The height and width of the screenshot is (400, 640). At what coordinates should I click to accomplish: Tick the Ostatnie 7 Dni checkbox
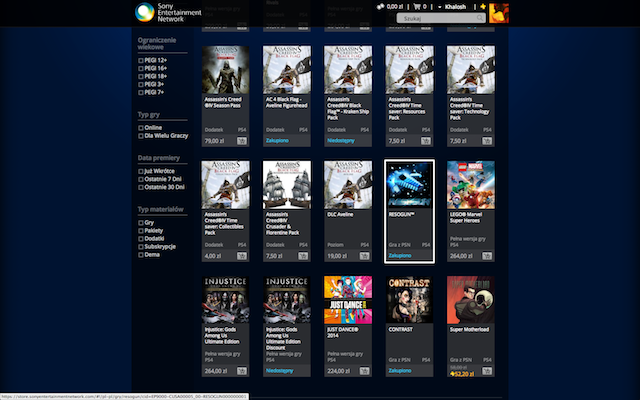141,179
